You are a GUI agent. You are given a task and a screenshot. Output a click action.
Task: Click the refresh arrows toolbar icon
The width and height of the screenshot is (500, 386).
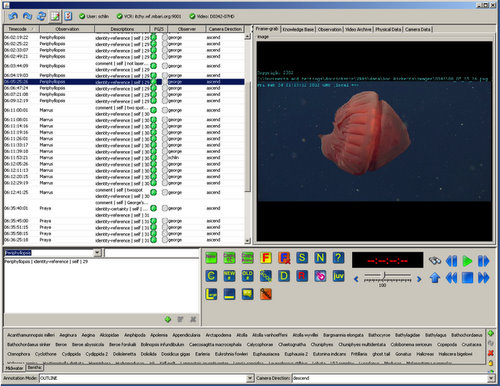coord(41,16)
